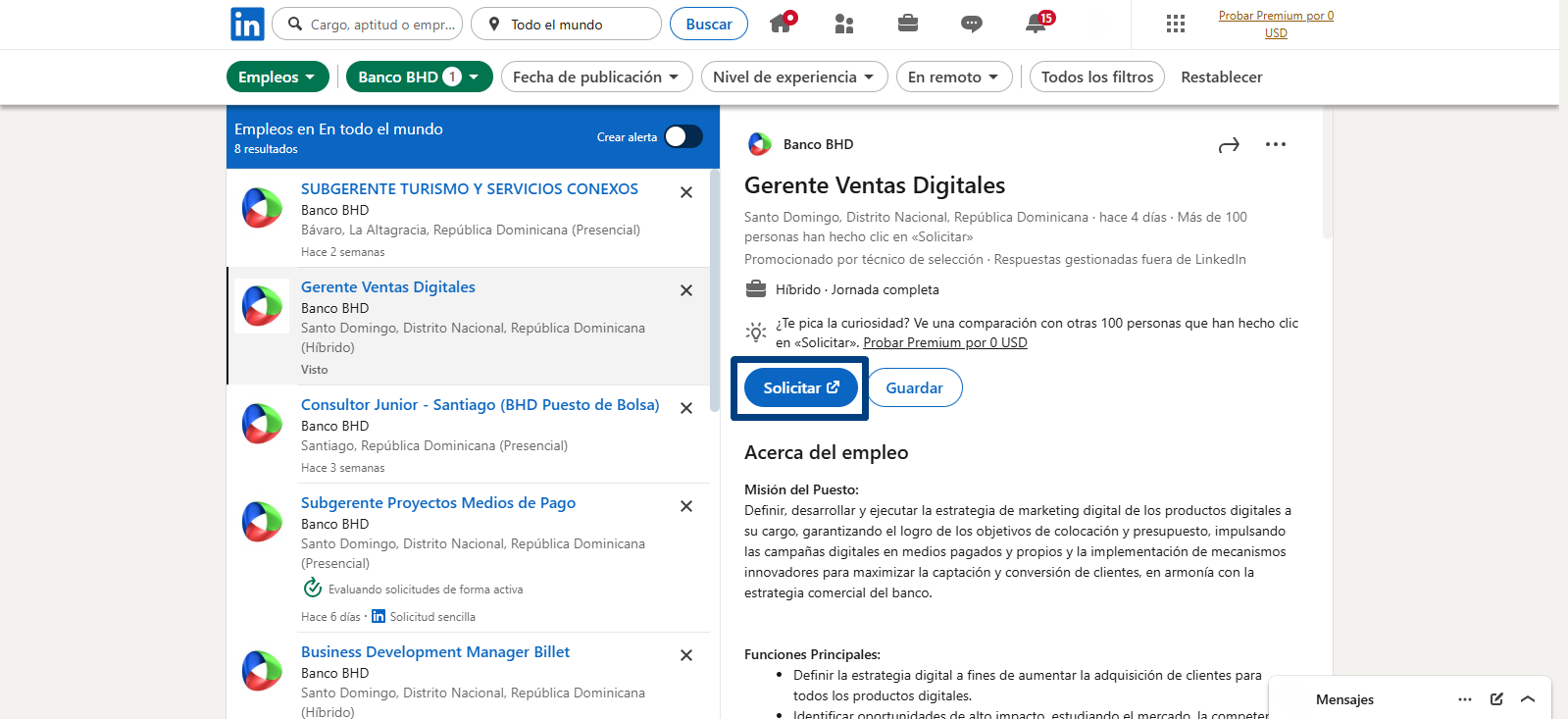Go to the Home feed icon
Screen dimensions: 1568x719
(783, 23)
